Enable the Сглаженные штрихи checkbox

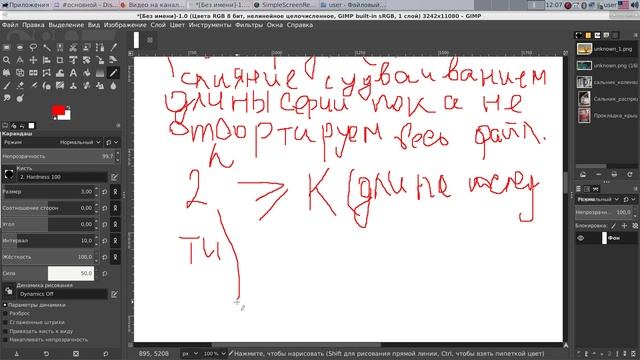5,322
